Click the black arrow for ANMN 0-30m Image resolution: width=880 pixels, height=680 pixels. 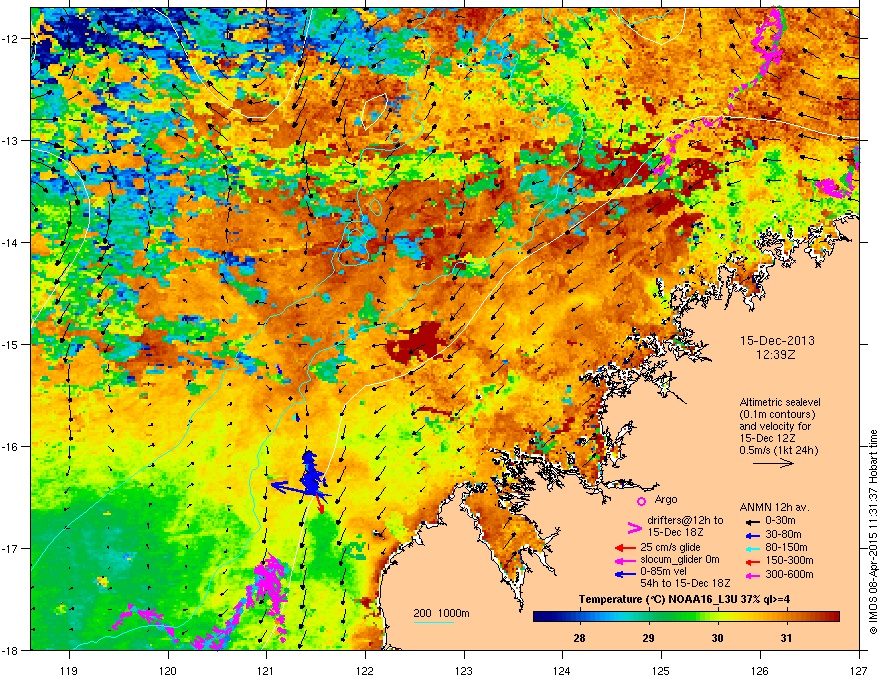751,521
